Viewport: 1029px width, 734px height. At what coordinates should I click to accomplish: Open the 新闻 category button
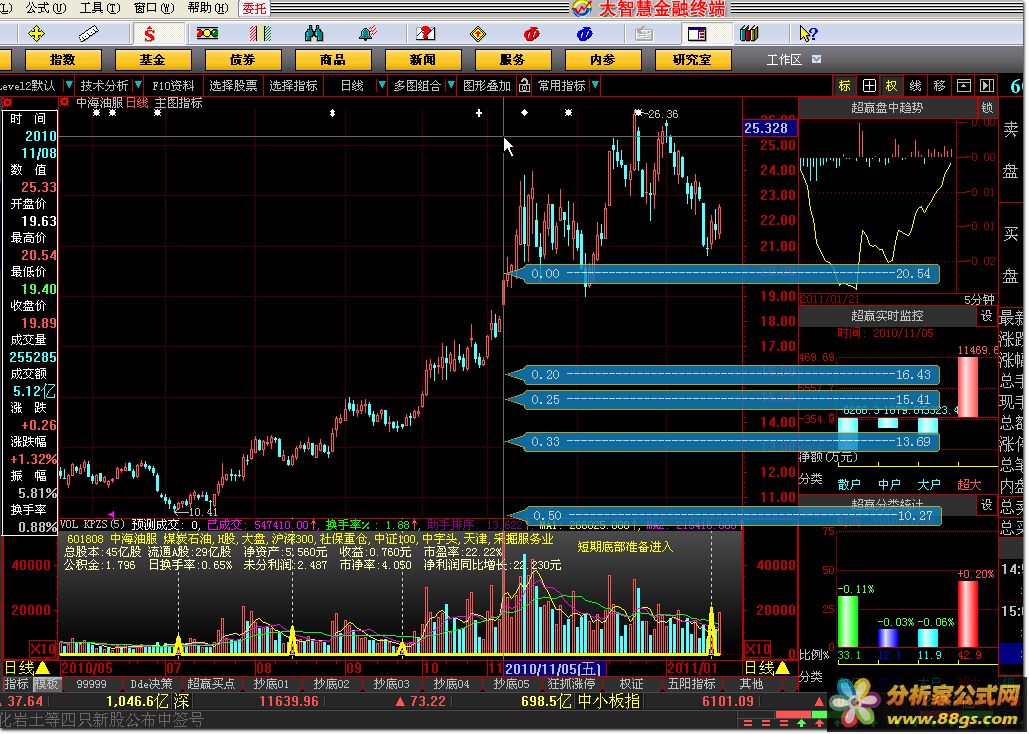click(423, 60)
